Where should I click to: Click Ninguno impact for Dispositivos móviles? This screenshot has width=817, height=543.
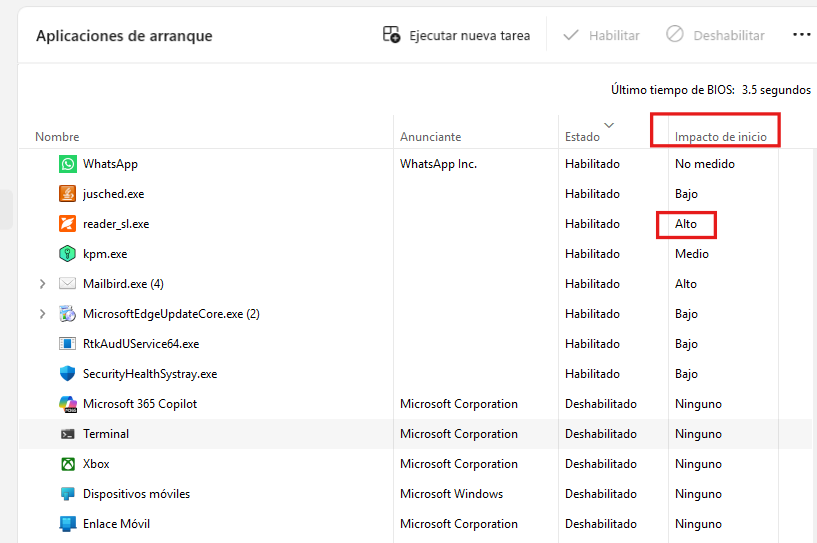coord(698,493)
